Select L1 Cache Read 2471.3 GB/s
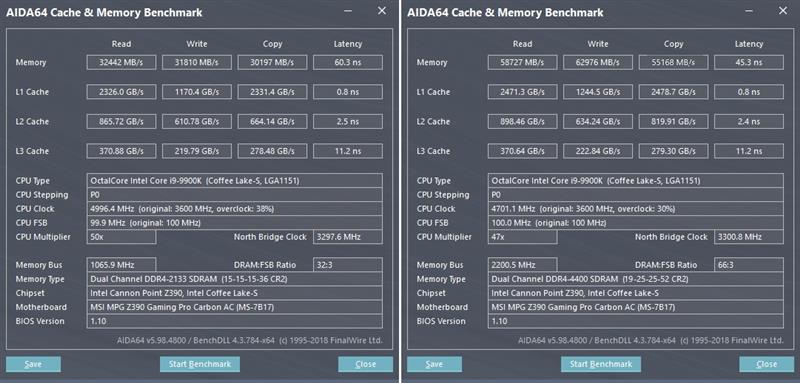The height and width of the screenshot is (383, 800). point(522,92)
